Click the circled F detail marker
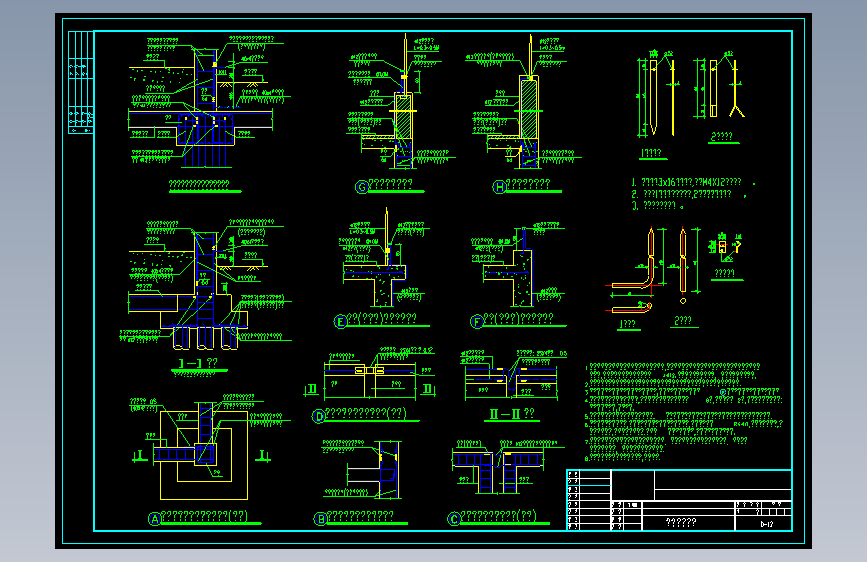This screenshot has height=562, width=867. point(477,321)
